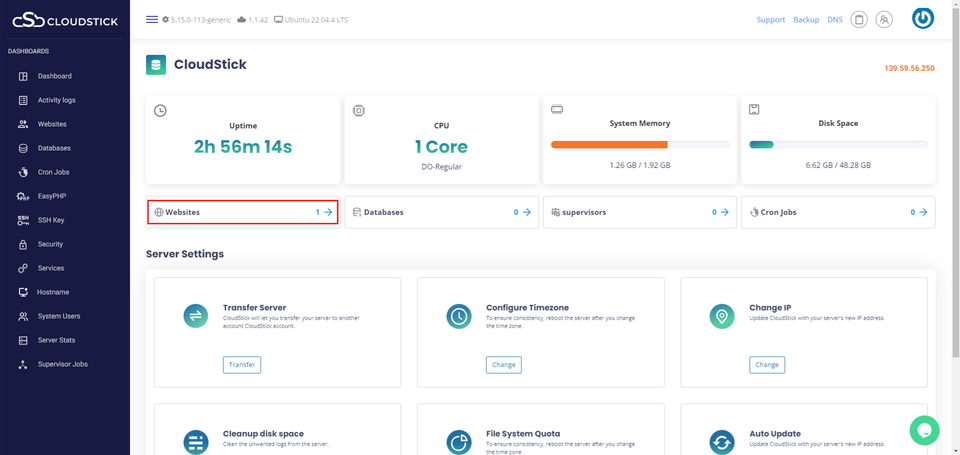
Task: Open Server Stats from the sidebar
Action: tap(56, 340)
